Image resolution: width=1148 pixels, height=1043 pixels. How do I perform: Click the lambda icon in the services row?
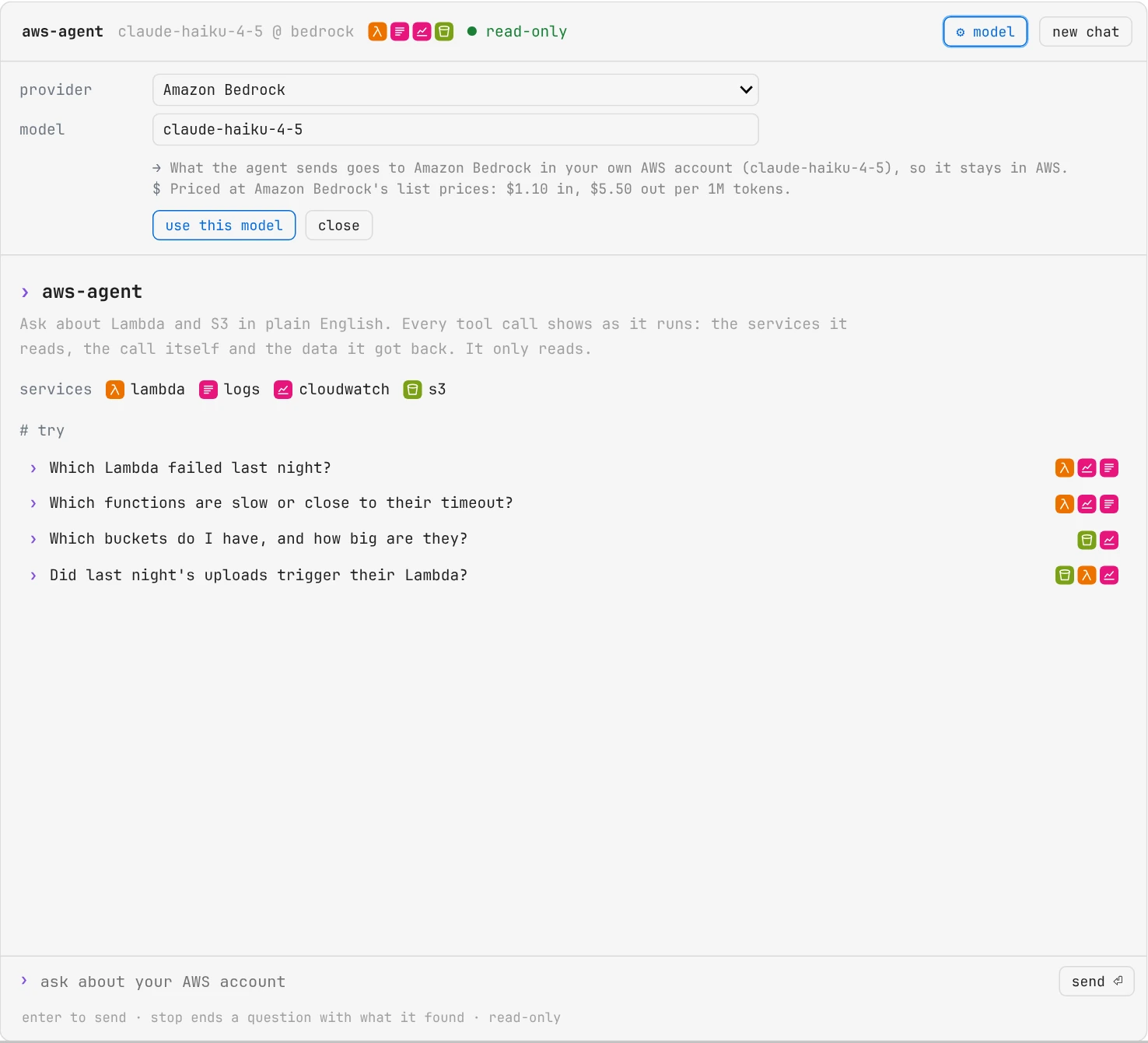coord(115,390)
